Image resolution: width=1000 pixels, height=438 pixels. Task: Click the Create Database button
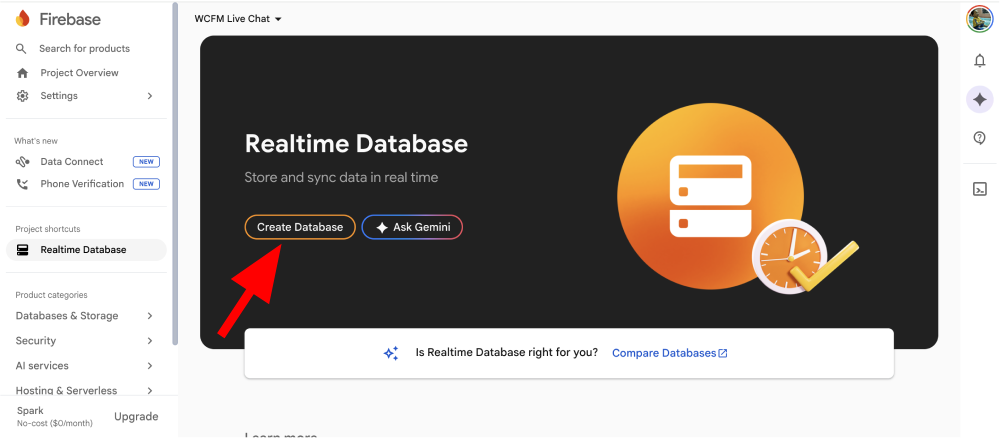pyautogui.click(x=300, y=227)
